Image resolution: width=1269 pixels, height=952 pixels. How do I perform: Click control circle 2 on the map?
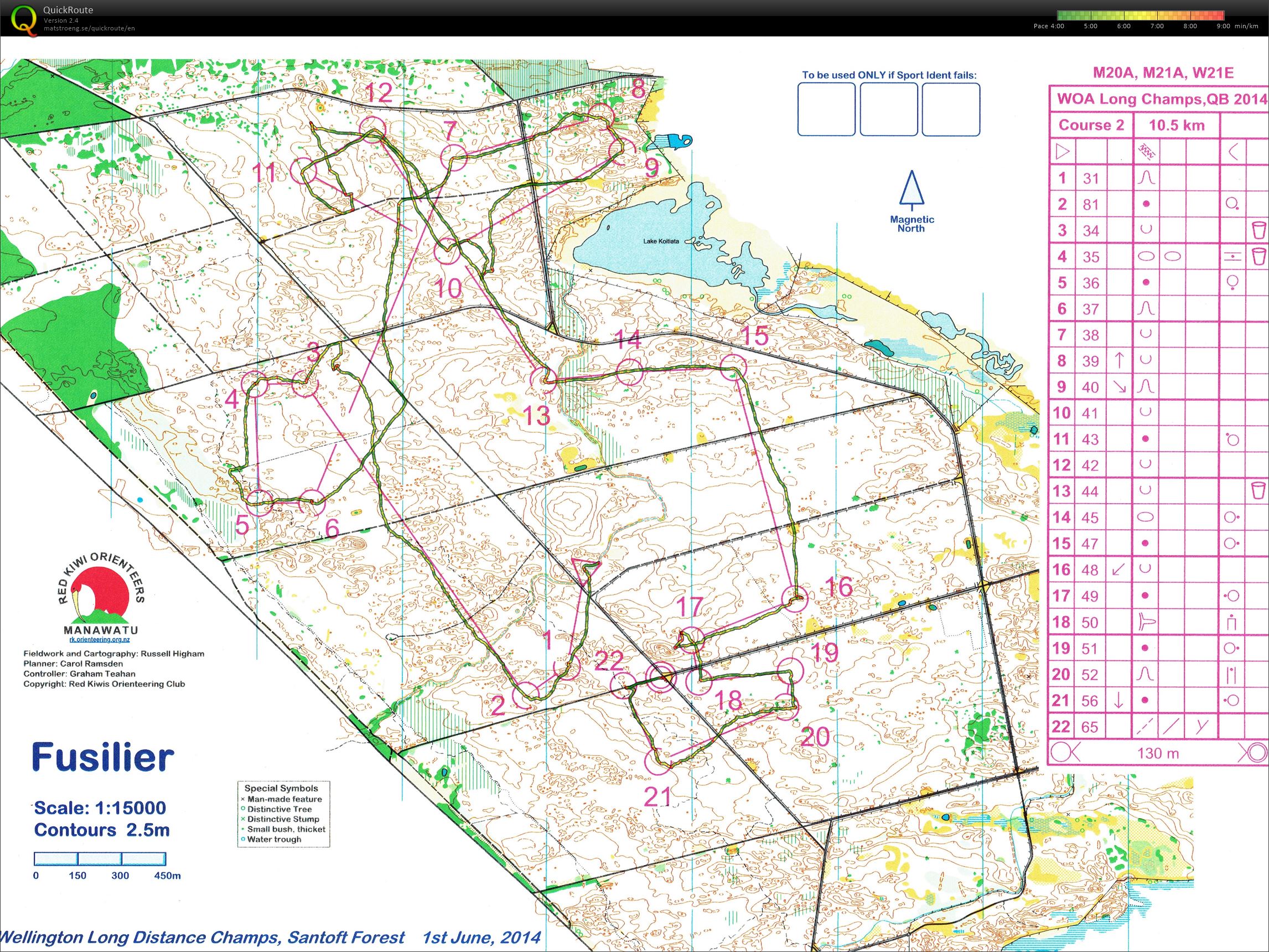pyautogui.click(x=526, y=696)
